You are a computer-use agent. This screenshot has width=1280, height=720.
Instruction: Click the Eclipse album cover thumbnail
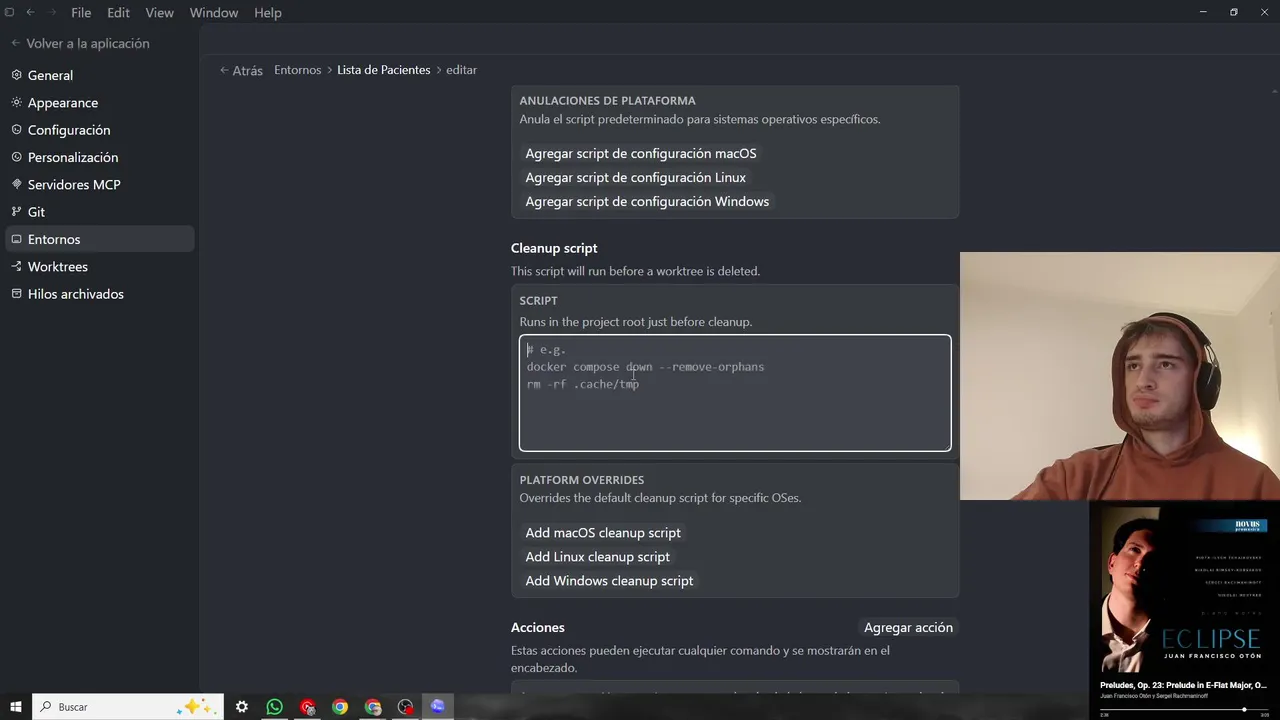[1184, 588]
